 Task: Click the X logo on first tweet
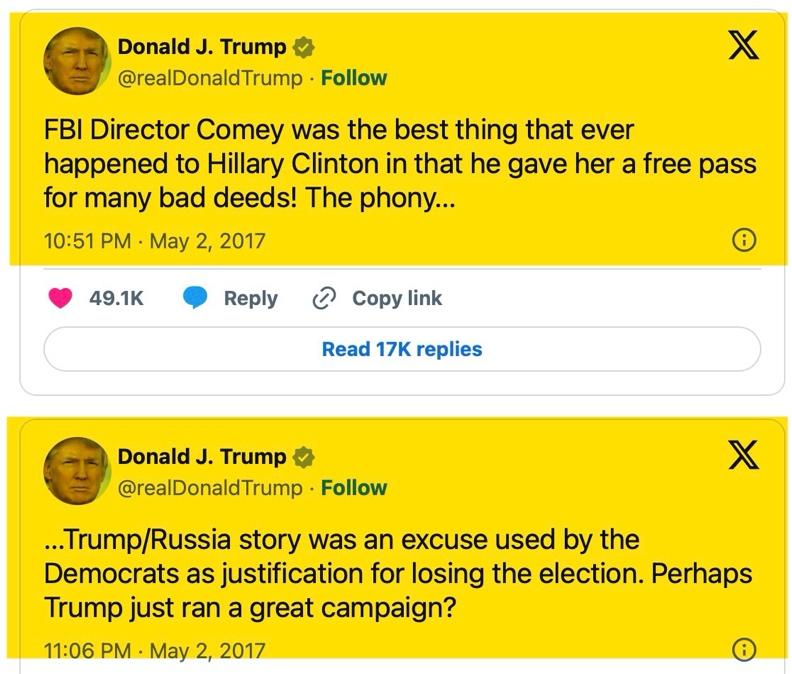tap(742, 47)
